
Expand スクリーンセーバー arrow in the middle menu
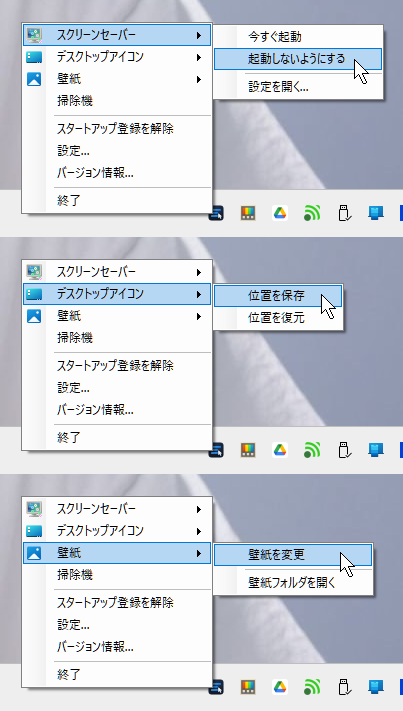pyautogui.click(x=199, y=272)
